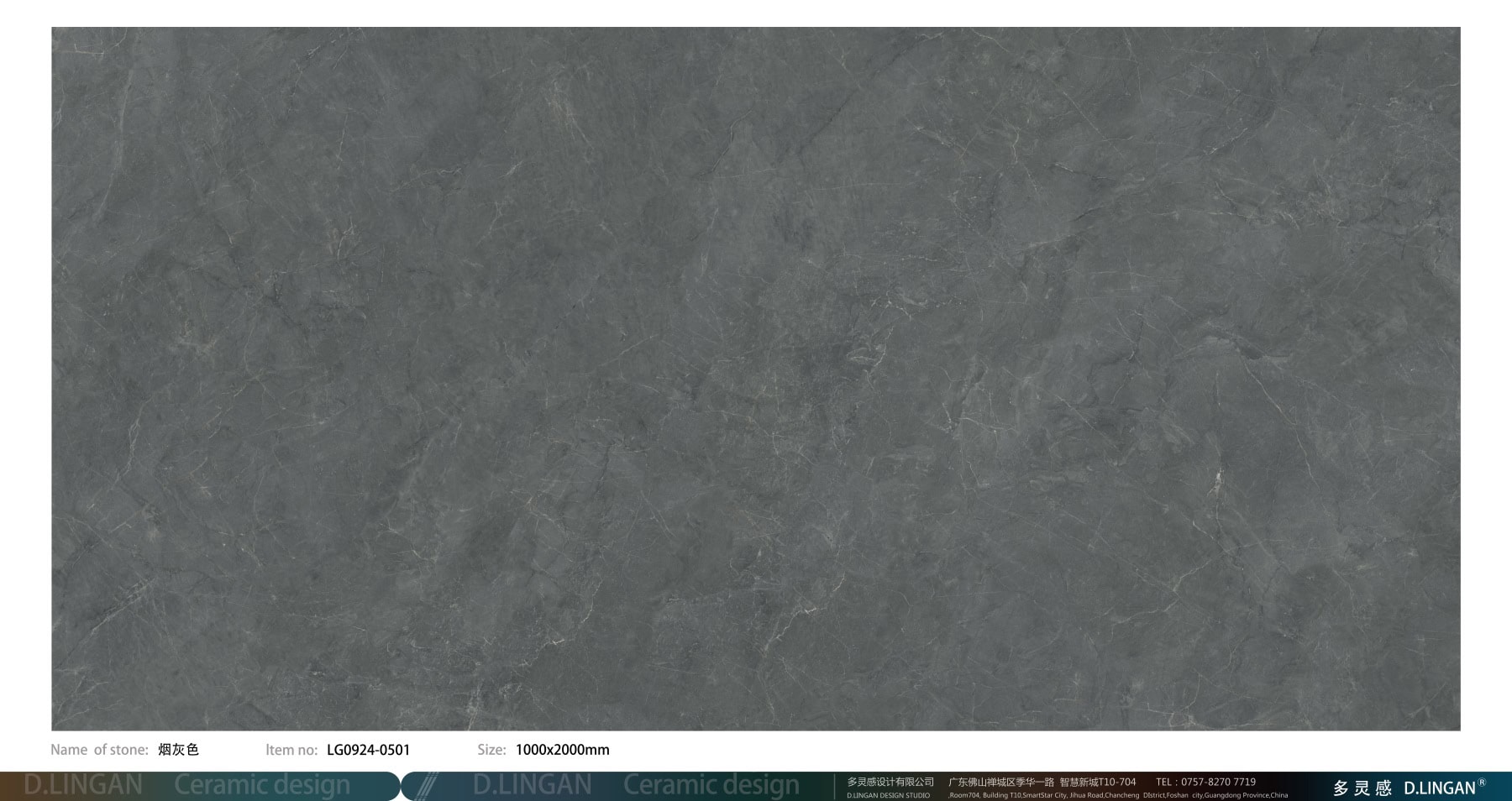Click the 'Name of stone:' label
Viewport: 1512px width, 801px height.
tap(99, 750)
